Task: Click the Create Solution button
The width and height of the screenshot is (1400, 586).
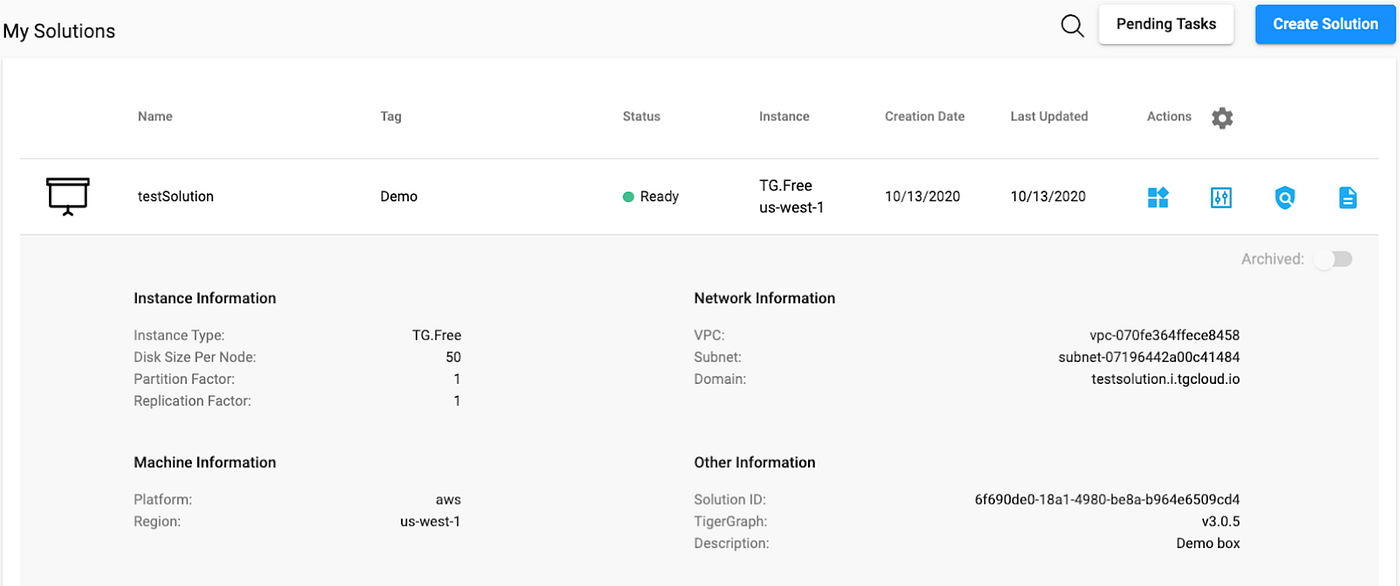Action: pyautogui.click(x=1325, y=24)
